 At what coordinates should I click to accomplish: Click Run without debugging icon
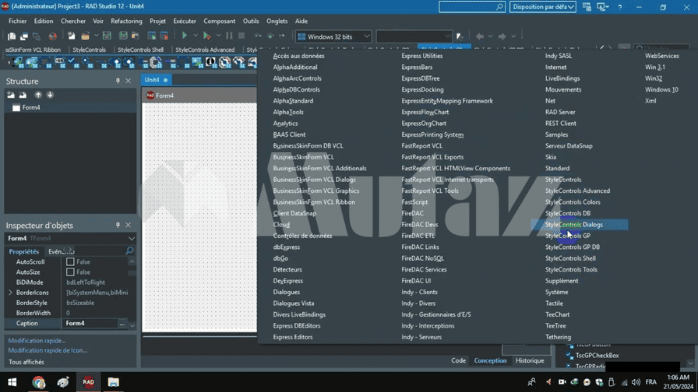point(207,36)
